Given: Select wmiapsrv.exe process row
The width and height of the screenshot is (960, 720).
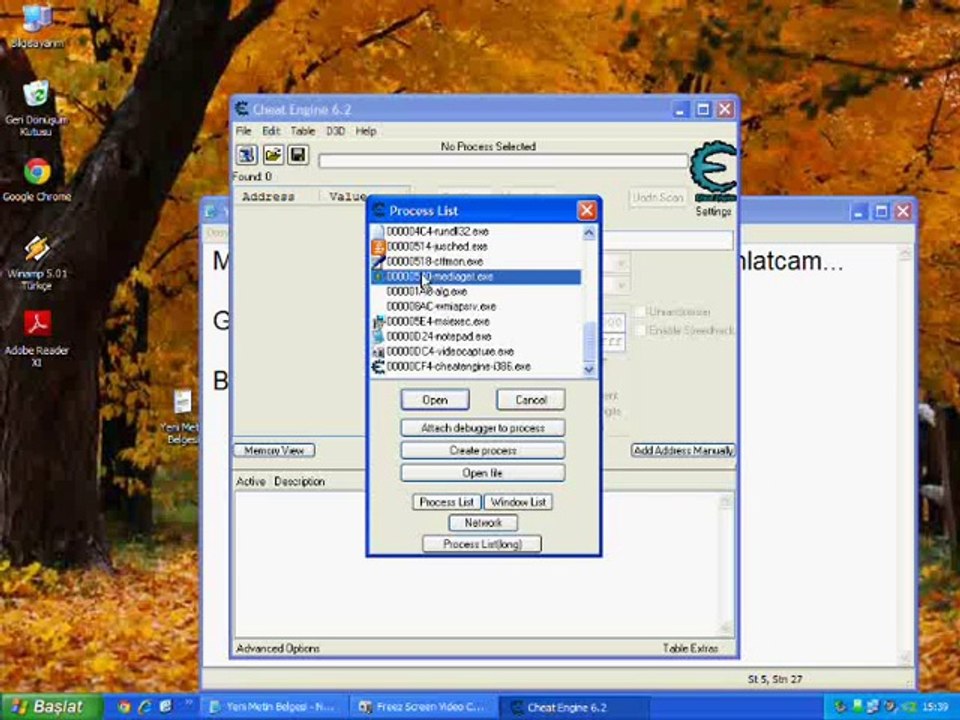Looking at the screenshot, I should coord(475,307).
